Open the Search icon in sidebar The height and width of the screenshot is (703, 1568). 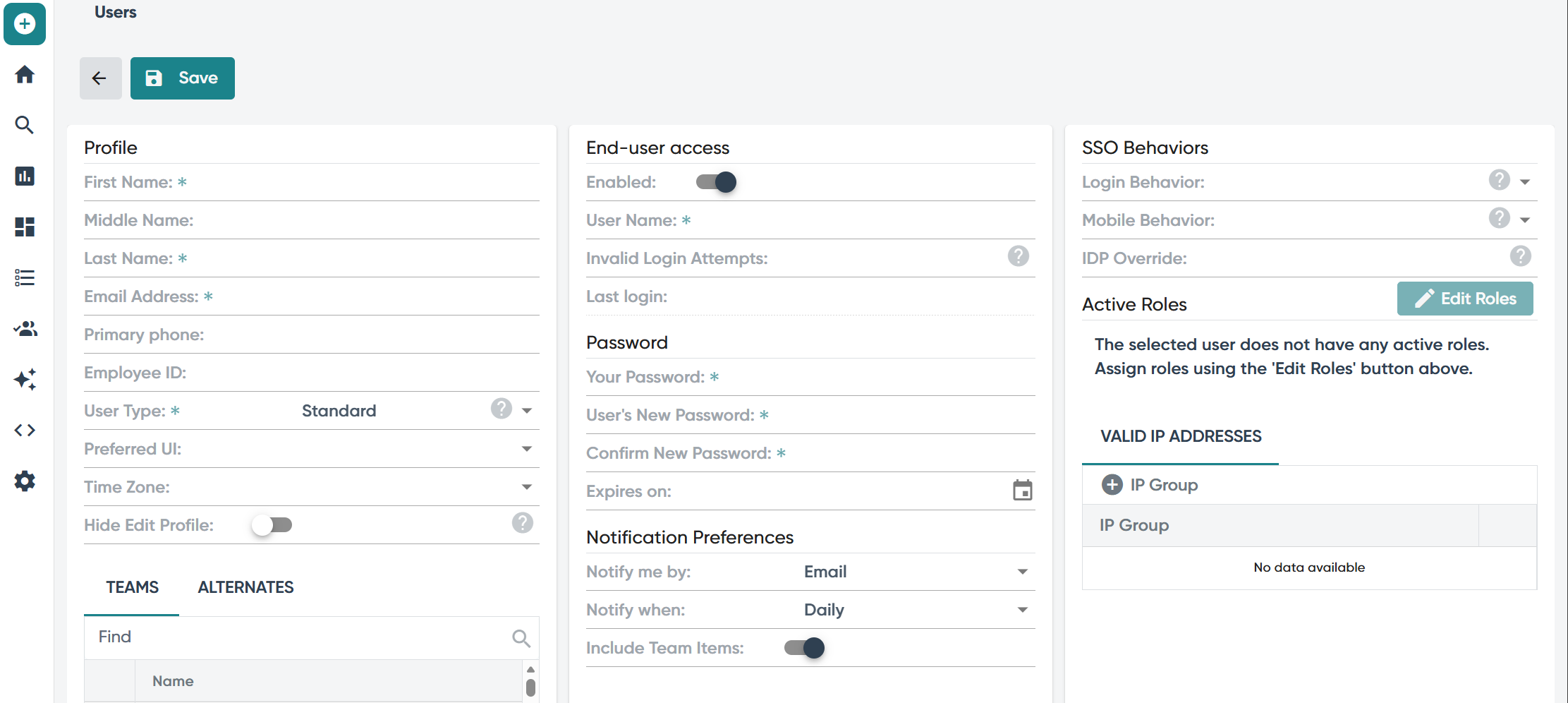coord(25,125)
